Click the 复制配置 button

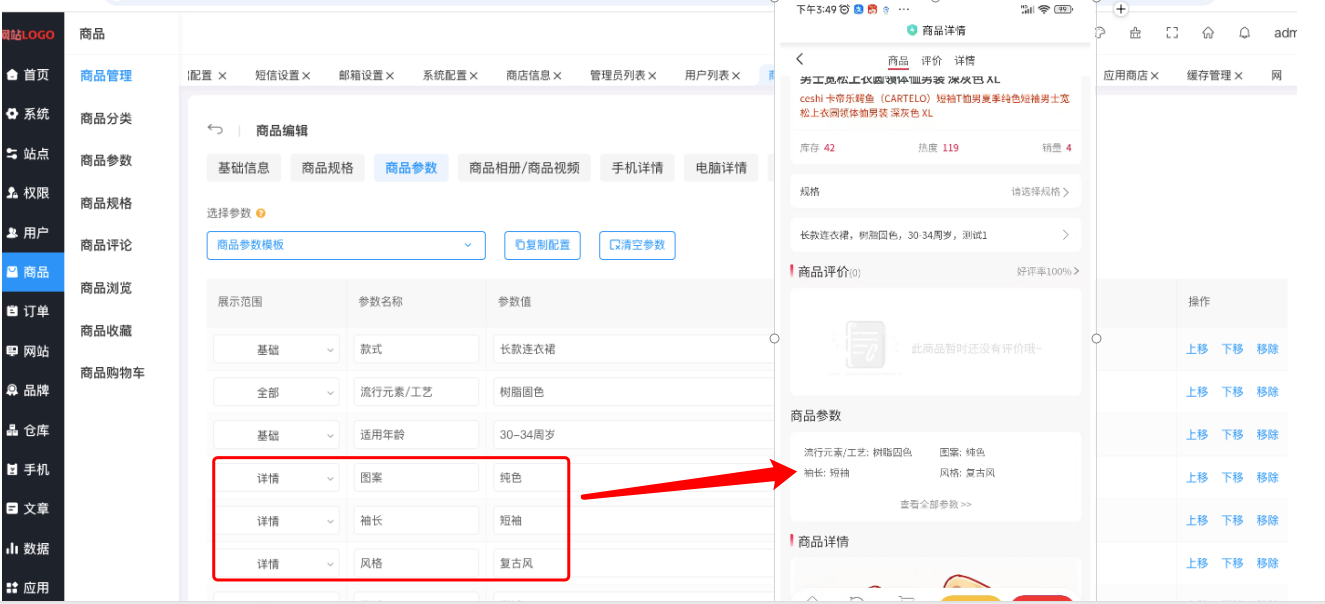(x=542, y=245)
